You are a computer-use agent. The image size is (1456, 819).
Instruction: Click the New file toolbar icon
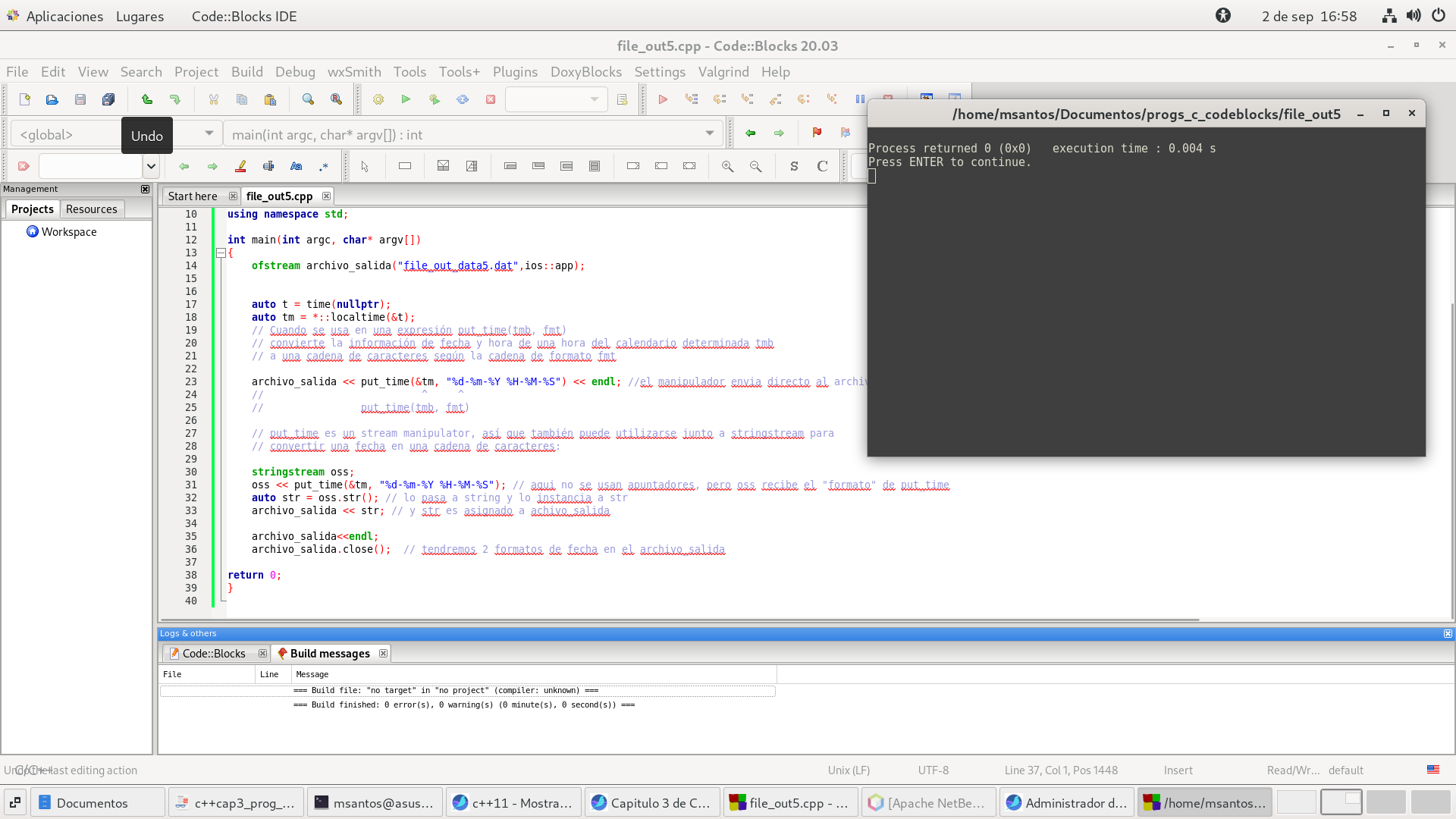(x=24, y=99)
